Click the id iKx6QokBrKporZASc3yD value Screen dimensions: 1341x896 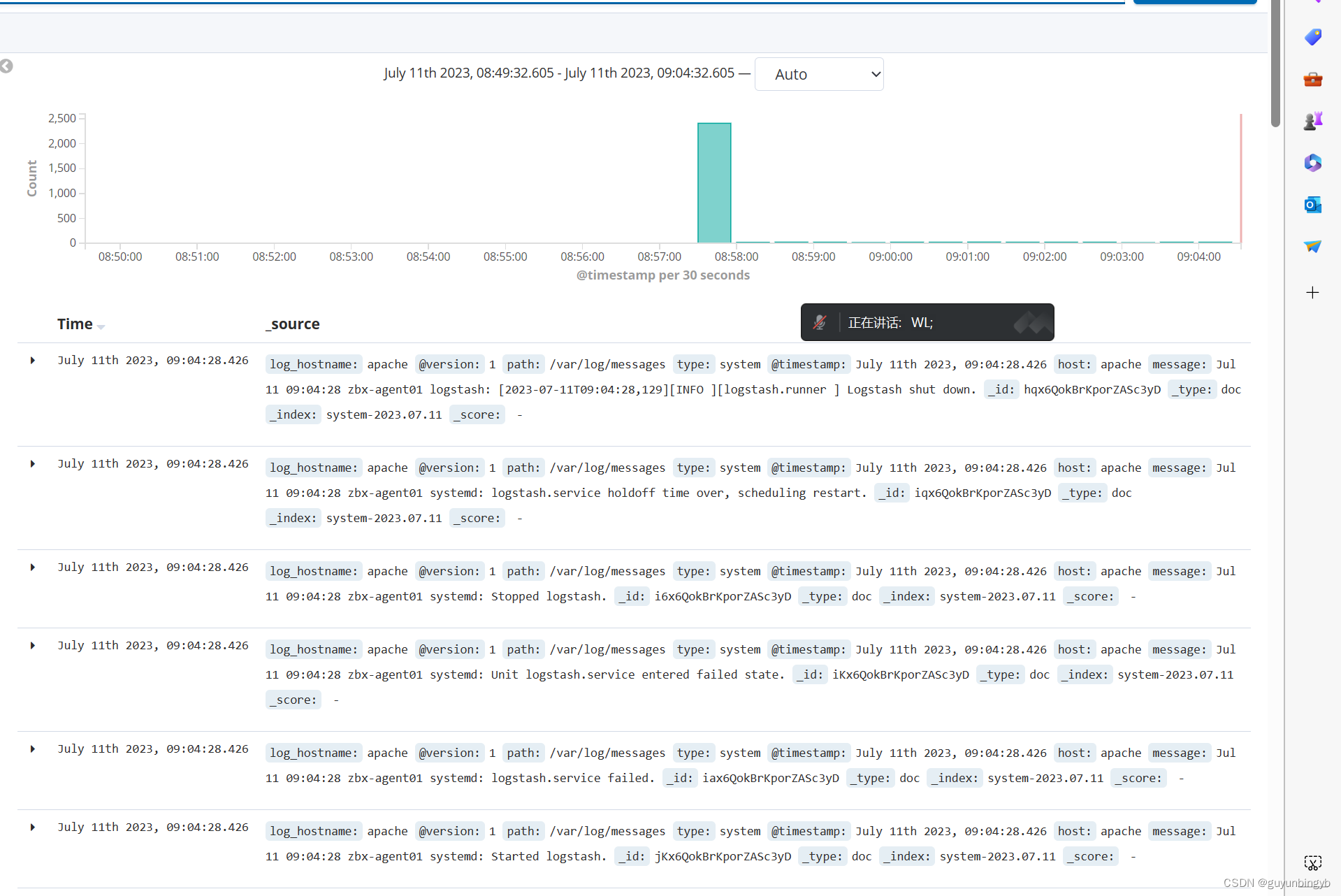[x=901, y=675]
